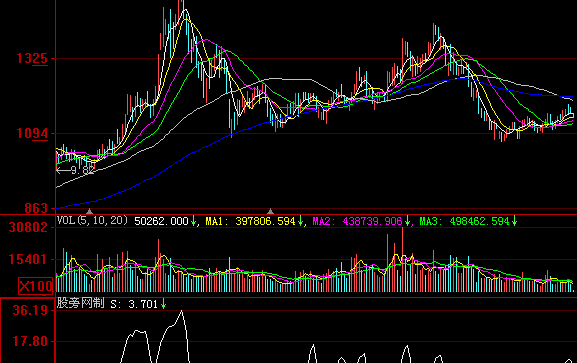Click the magenta MA2: 438739.906 readout
The height and width of the screenshot is (363, 577).
tap(357, 221)
